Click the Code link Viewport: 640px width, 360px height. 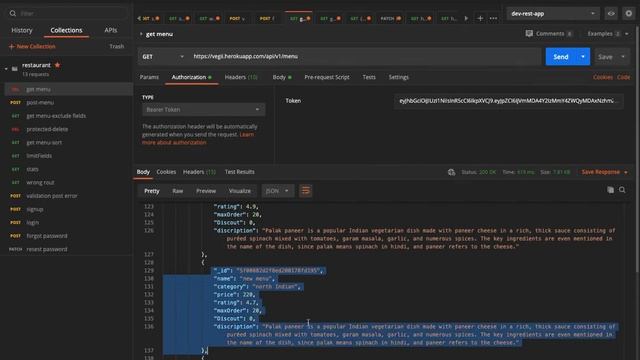(623, 77)
